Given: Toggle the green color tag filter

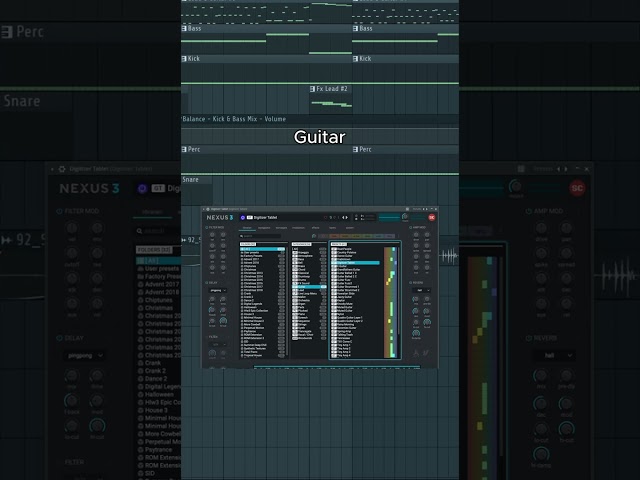Looking at the screenshot, I should pyautogui.click(x=367, y=236).
